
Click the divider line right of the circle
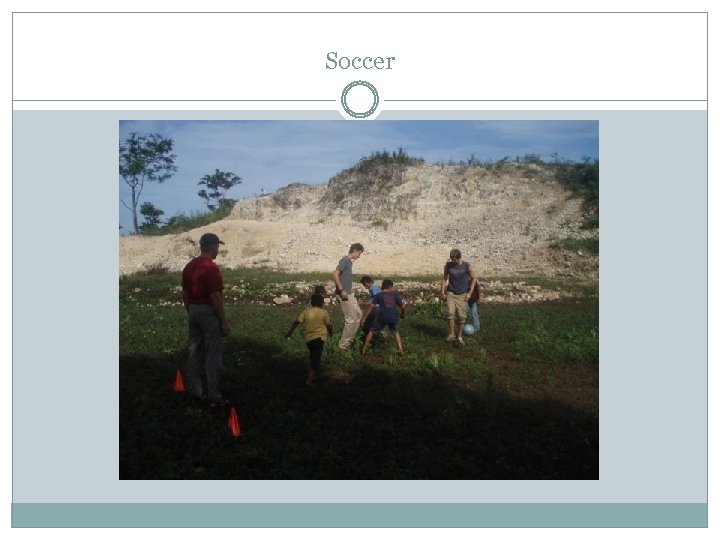tap(546, 100)
